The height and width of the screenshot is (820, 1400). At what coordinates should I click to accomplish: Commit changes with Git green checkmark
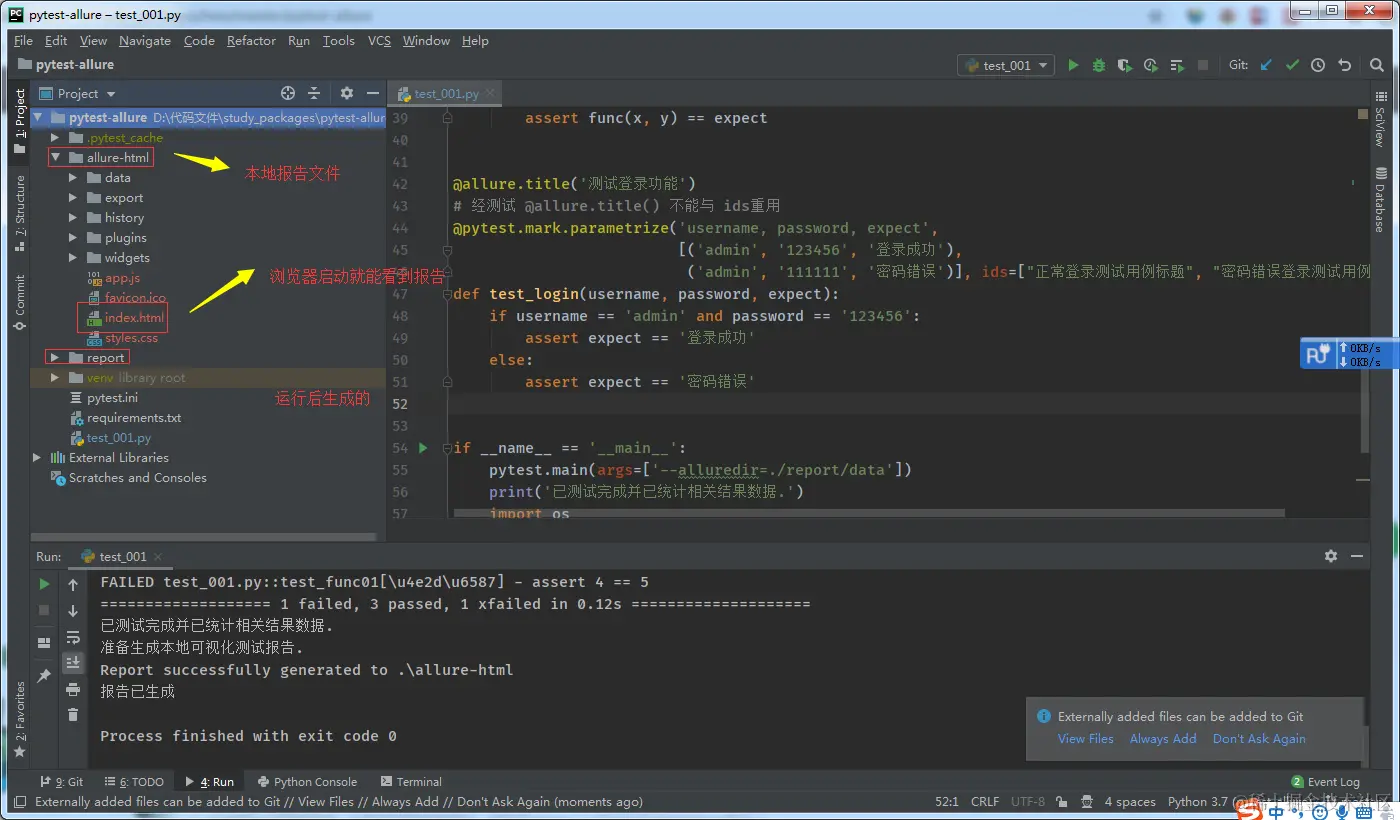[1292, 65]
